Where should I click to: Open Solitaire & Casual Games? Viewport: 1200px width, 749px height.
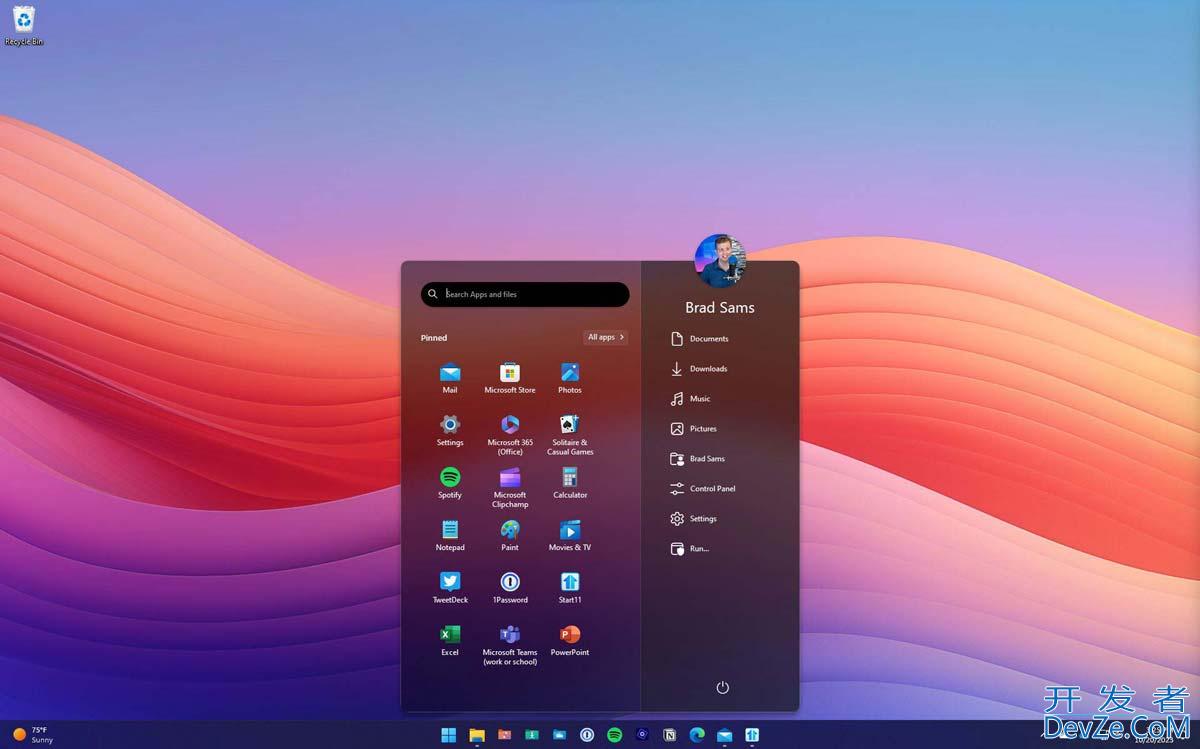tap(570, 434)
